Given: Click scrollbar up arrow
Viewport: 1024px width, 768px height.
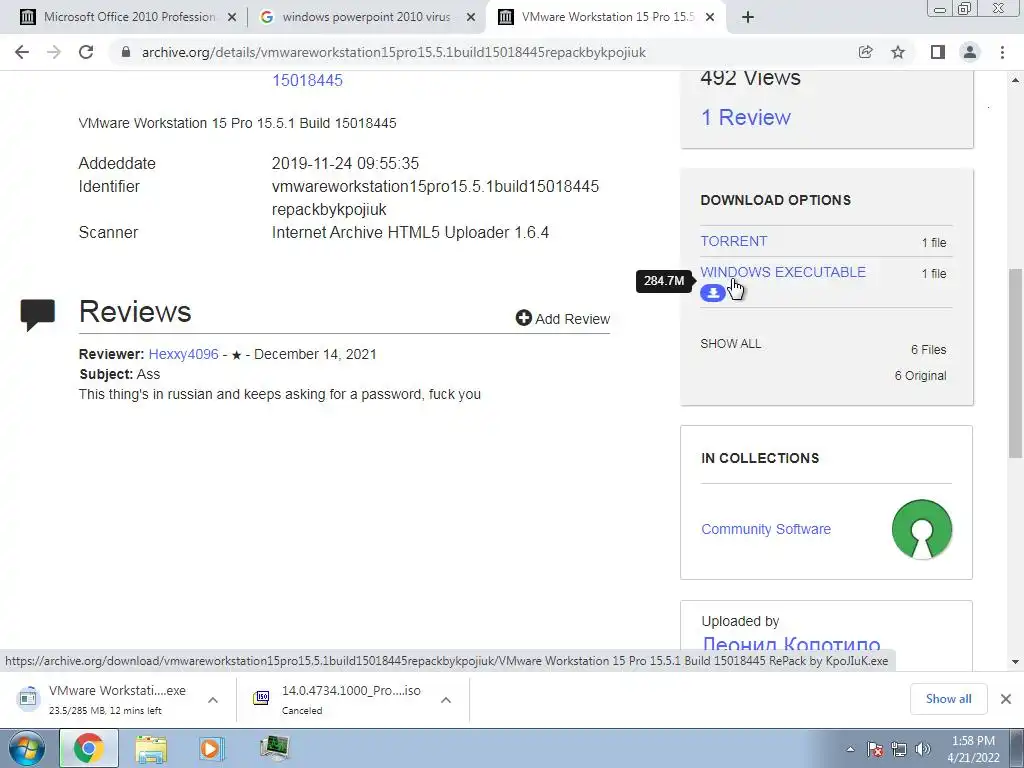Looking at the screenshot, I should [x=1016, y=80].
